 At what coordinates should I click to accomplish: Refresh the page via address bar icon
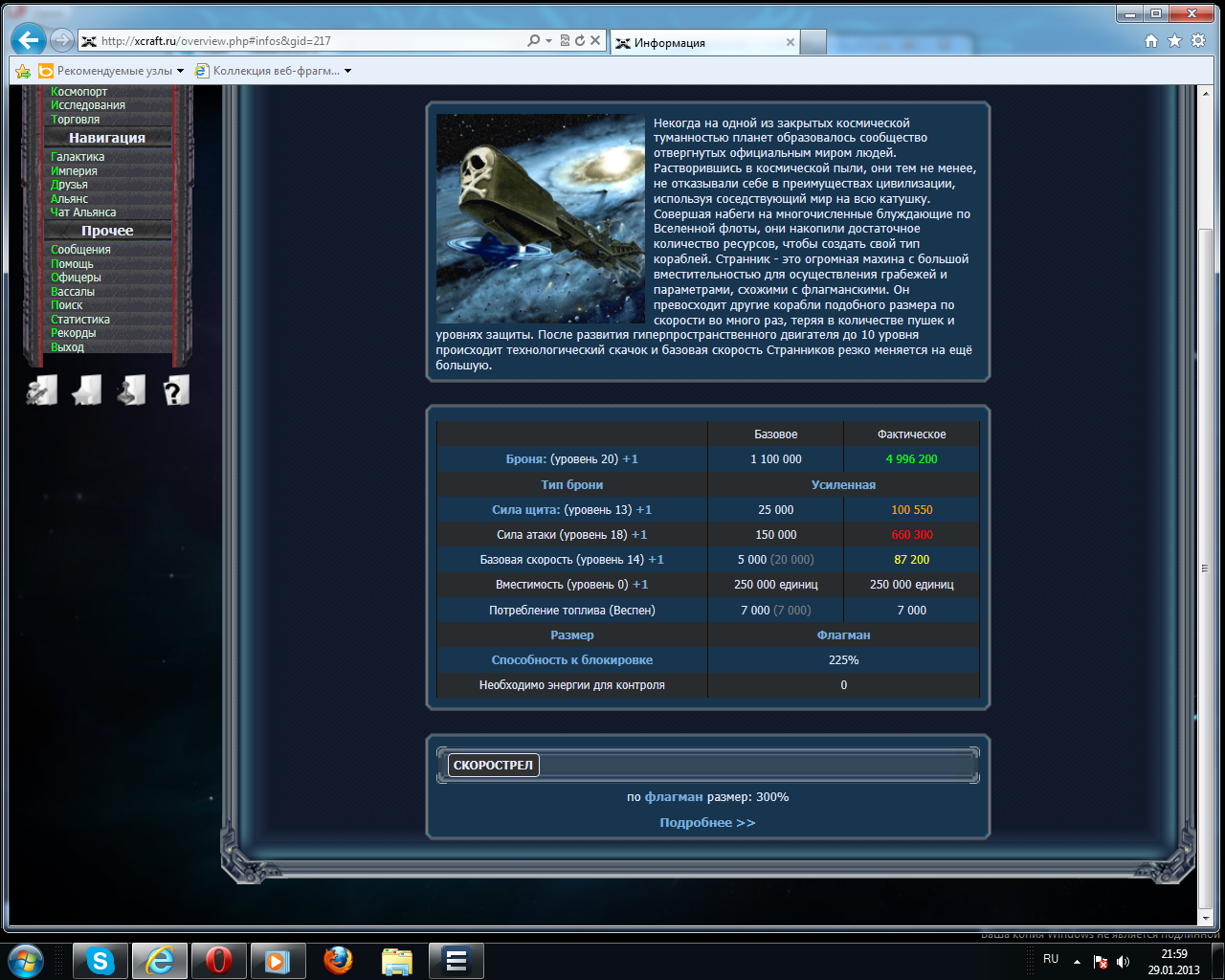click(579, 40)
